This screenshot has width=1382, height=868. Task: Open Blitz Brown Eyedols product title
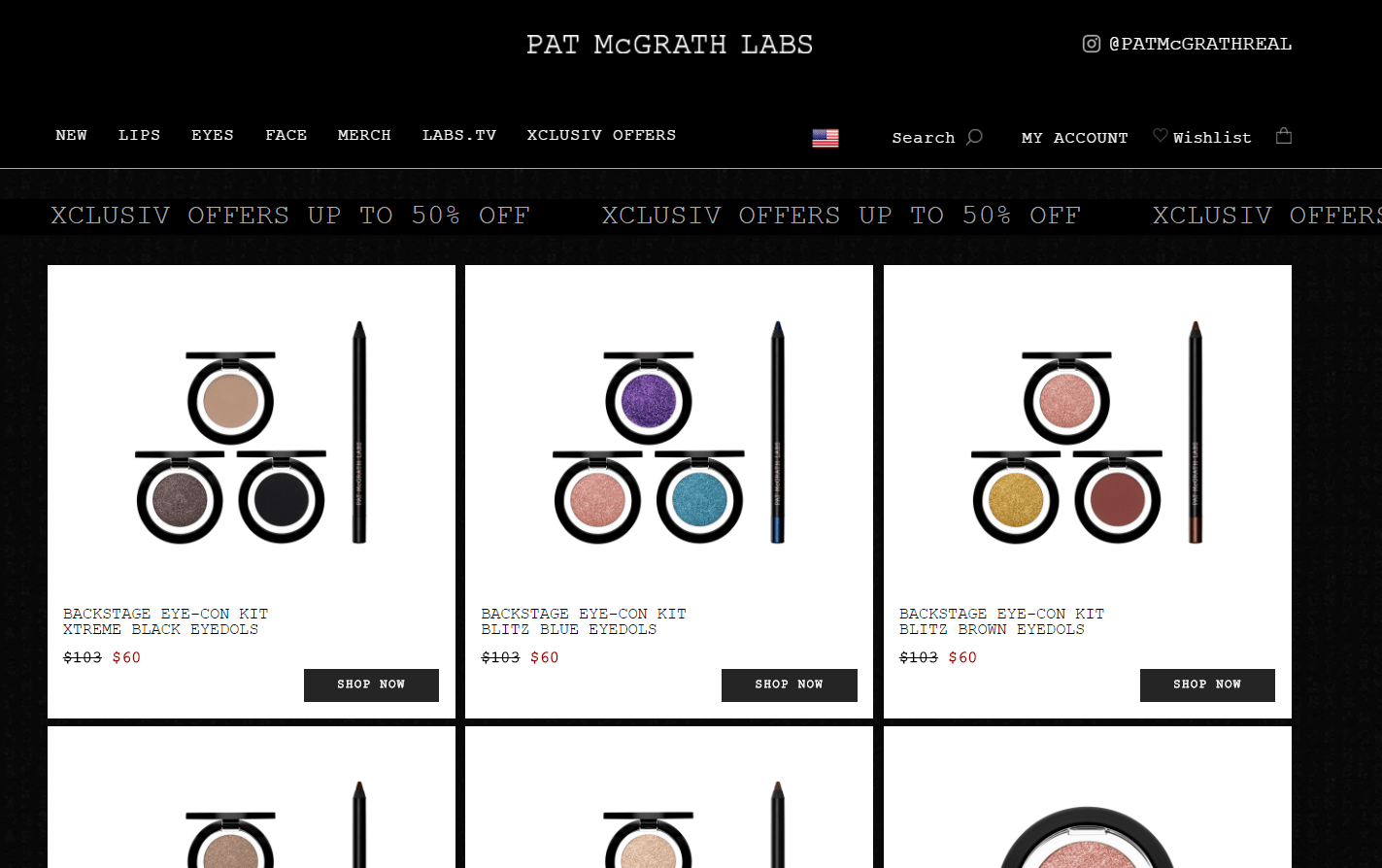point(1001,621)
